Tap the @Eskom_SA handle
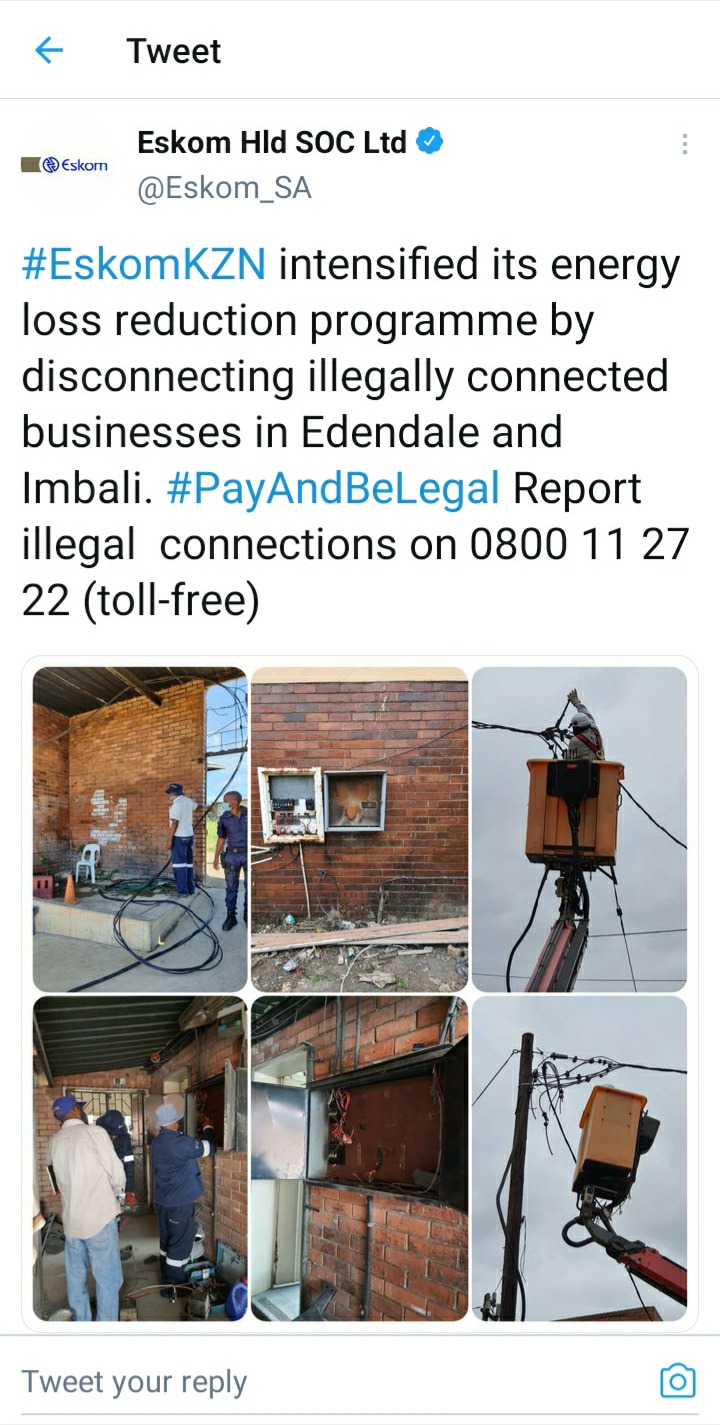 click(224, 188)
